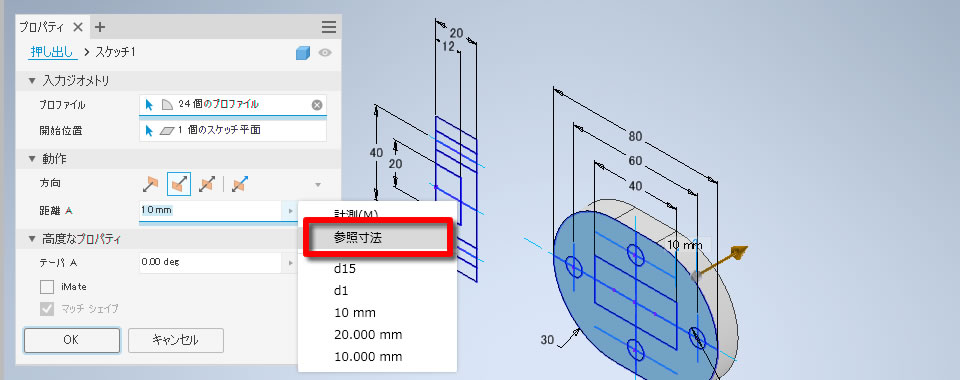Select the default direction icon

pyautogui.click(x=150, y=184)
